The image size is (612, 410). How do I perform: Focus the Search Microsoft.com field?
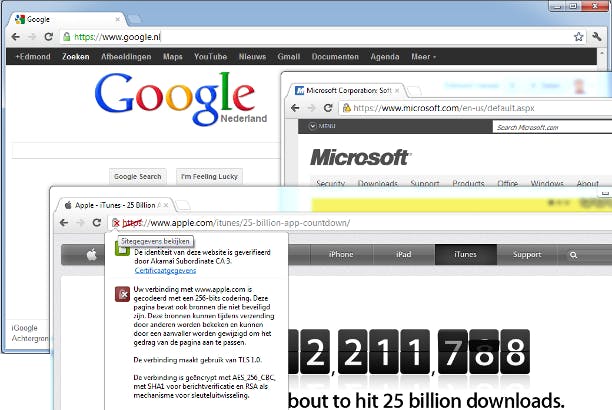pyautogui.click(x=552, y=127)
